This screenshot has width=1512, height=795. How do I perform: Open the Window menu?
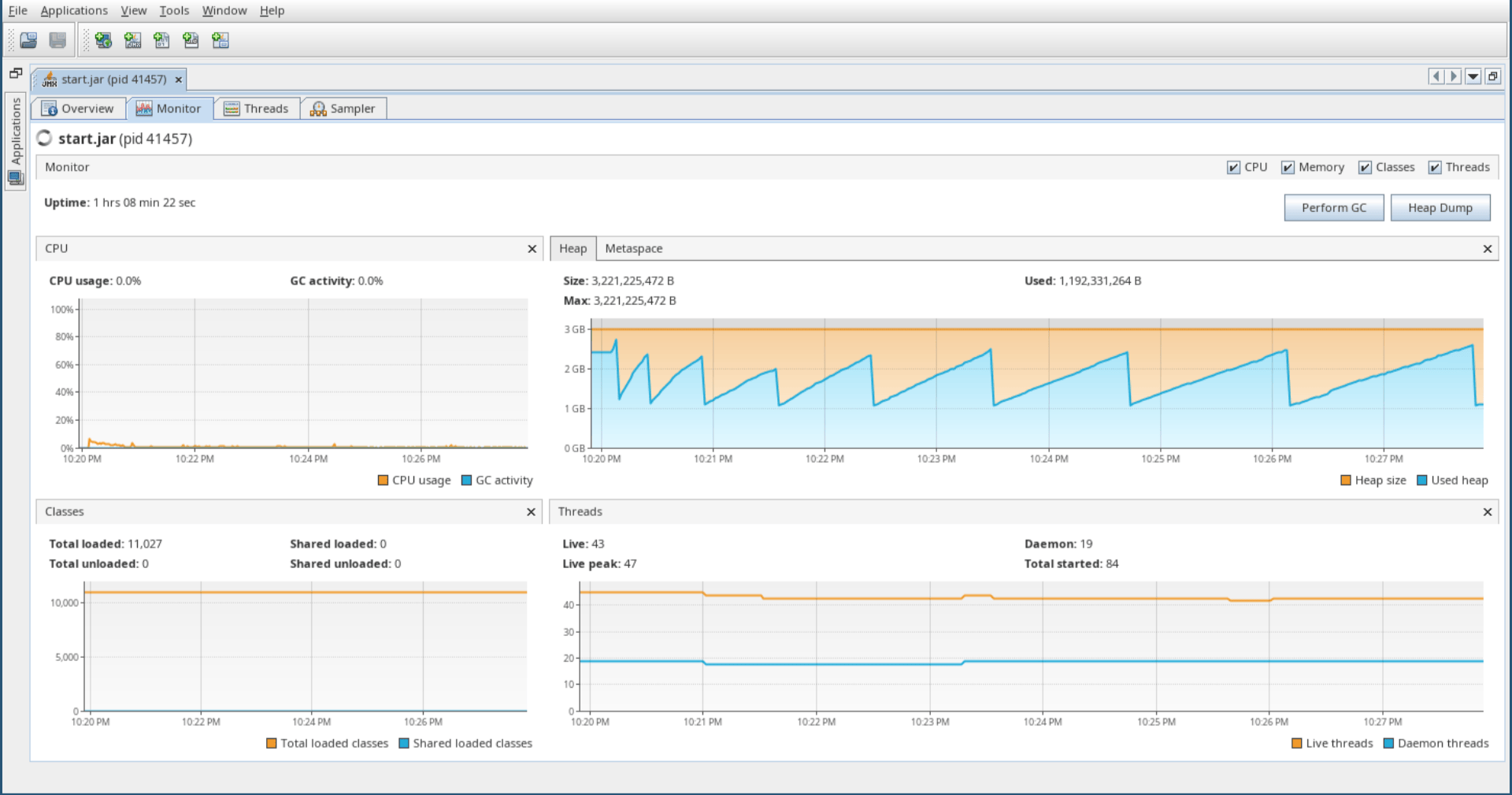(x=224, y=10)
